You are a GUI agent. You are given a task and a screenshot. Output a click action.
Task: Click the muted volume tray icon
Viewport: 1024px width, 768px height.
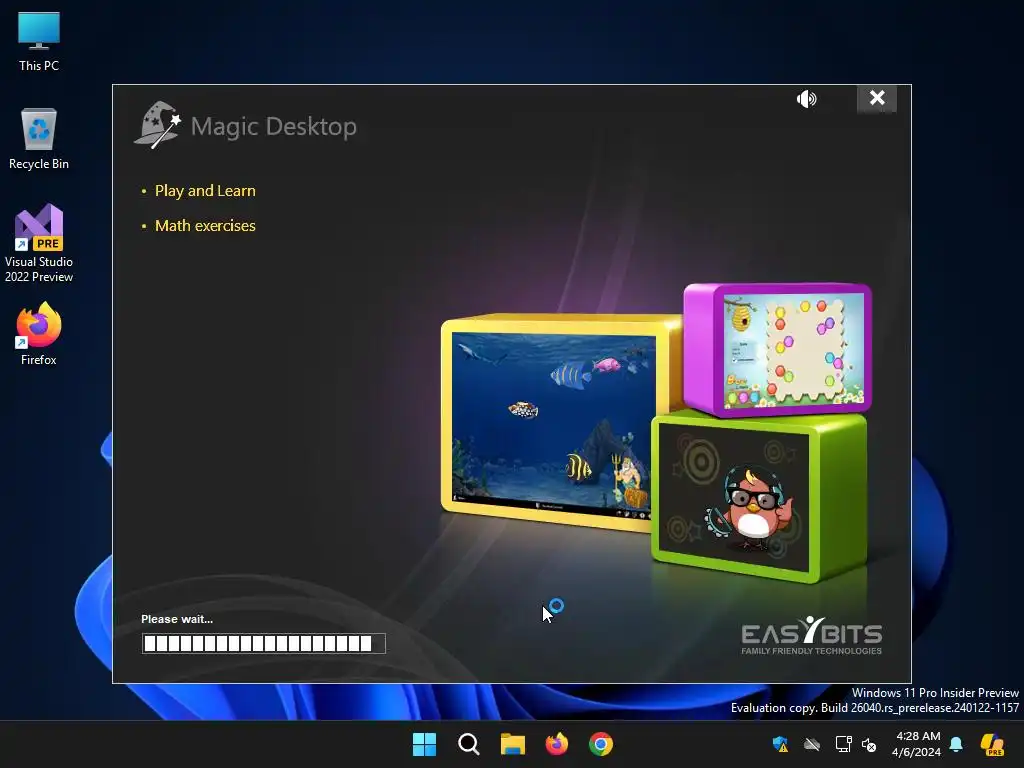869,744
